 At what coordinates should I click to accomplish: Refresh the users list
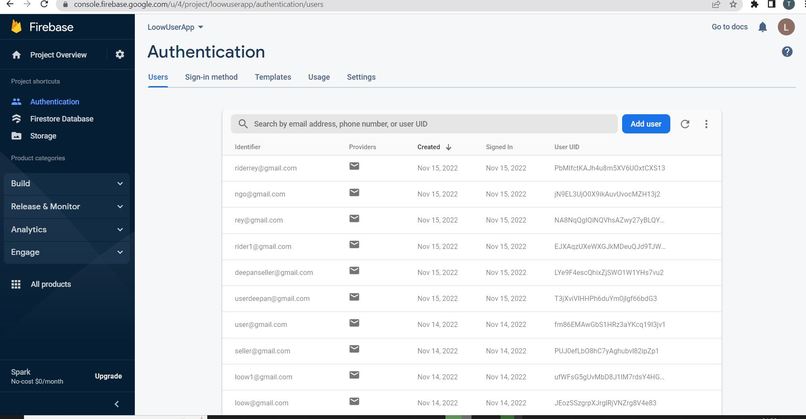click(685, 124)
